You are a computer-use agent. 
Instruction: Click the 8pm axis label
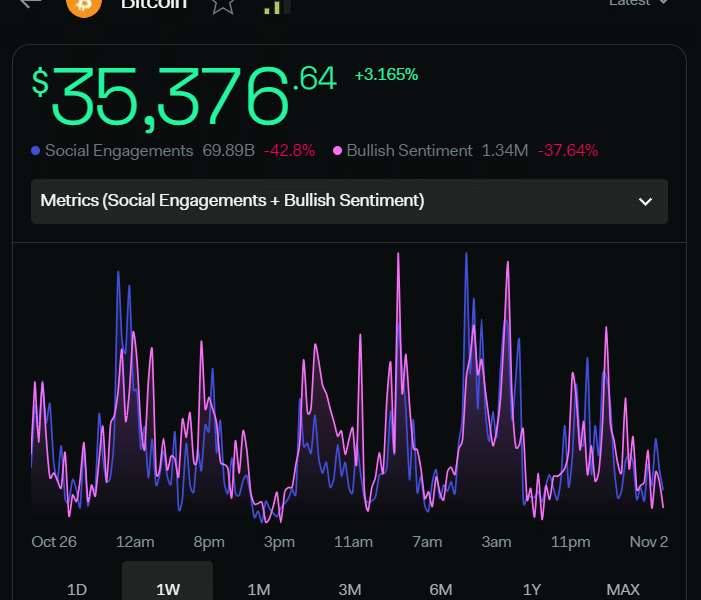tap(209, 542)
